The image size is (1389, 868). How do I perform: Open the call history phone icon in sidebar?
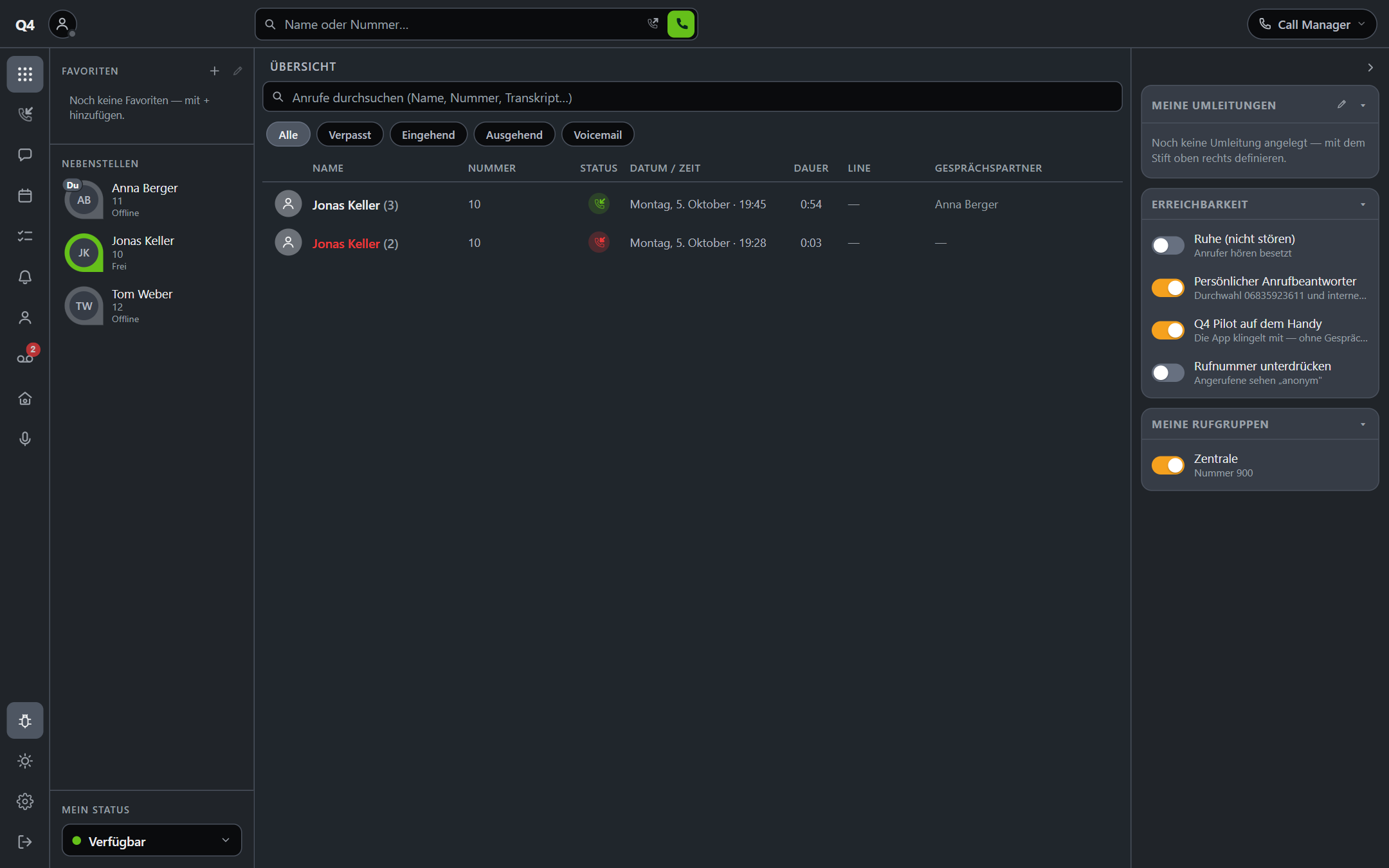(25, 114)
